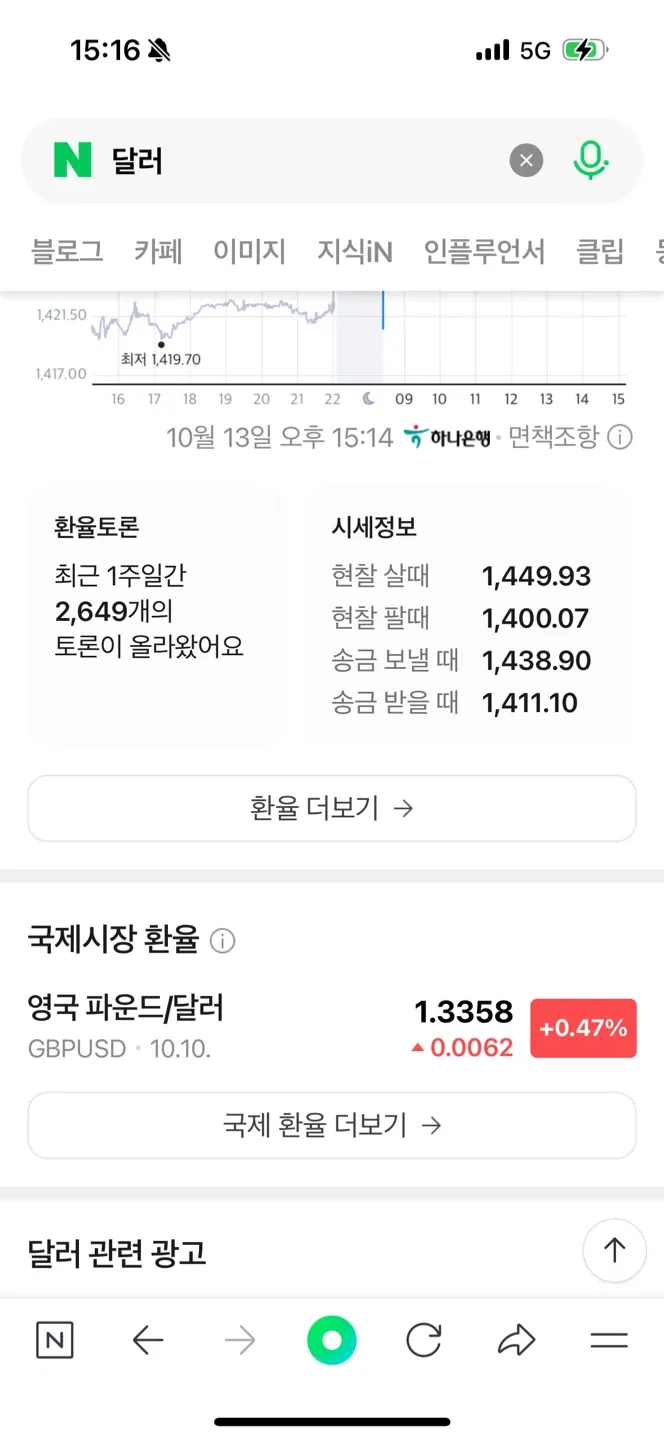664x1440 pixels.
Task: Reload the page with the refresh icon
Action: click(424, 1341)
